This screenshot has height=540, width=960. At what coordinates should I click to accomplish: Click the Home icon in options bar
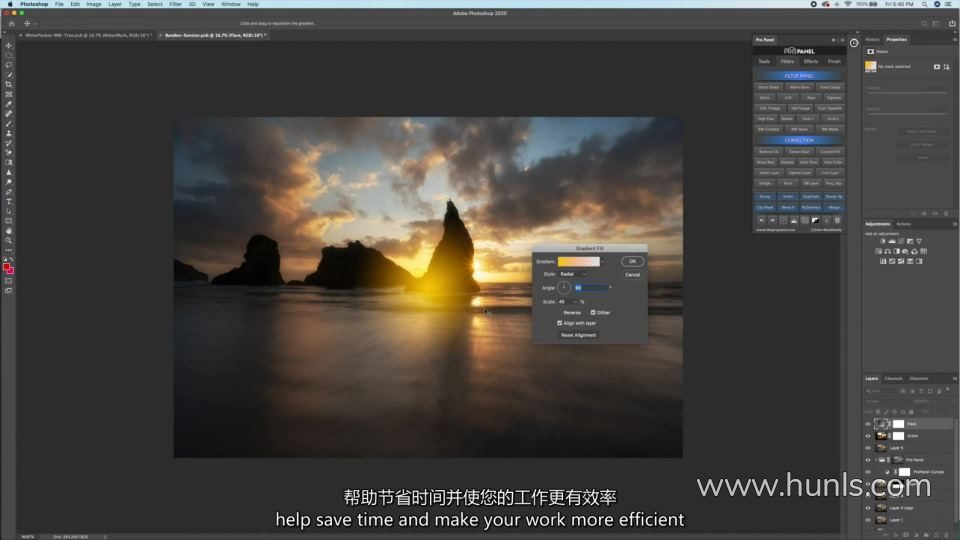click(12, 23)
